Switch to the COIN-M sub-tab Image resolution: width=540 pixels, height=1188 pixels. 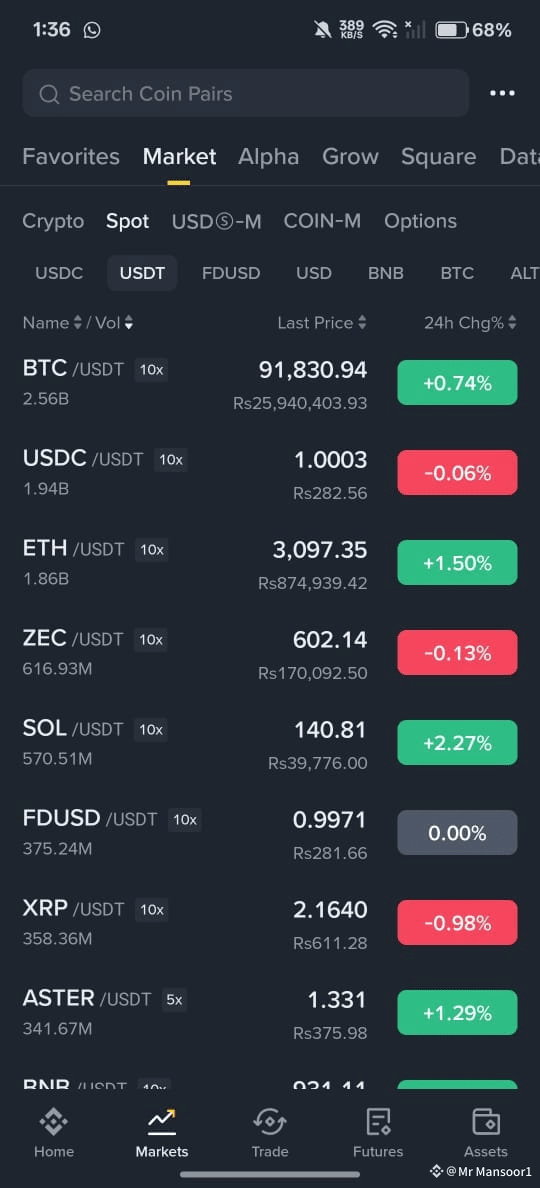coord(322,221)
